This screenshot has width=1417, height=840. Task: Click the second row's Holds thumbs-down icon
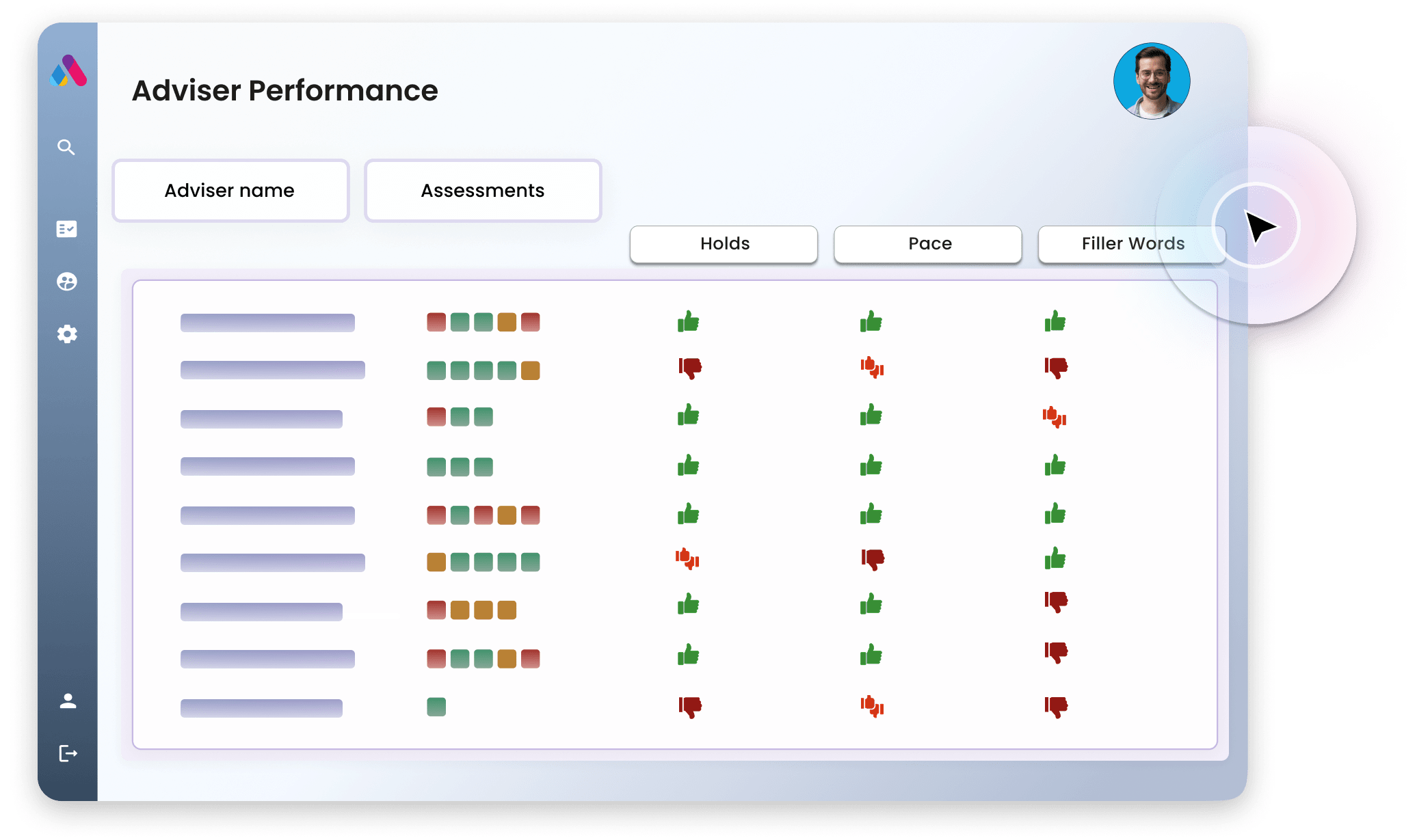tap(690, 368)
